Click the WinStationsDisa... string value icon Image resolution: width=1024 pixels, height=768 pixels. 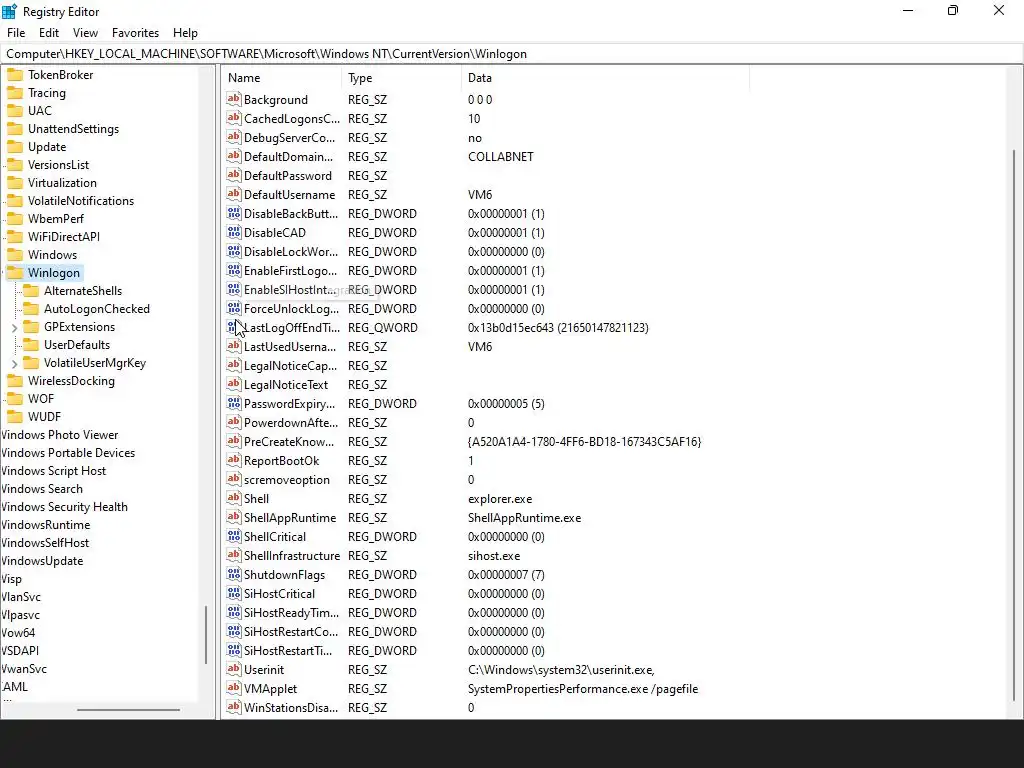click(x=234, y=707)
